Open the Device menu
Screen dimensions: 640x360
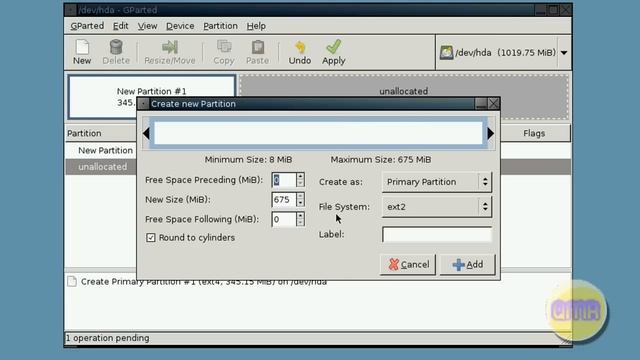point(180,26)
